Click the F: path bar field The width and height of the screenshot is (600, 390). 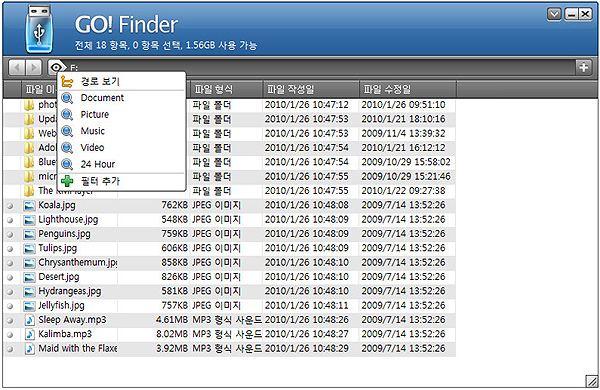coord(321,68)
